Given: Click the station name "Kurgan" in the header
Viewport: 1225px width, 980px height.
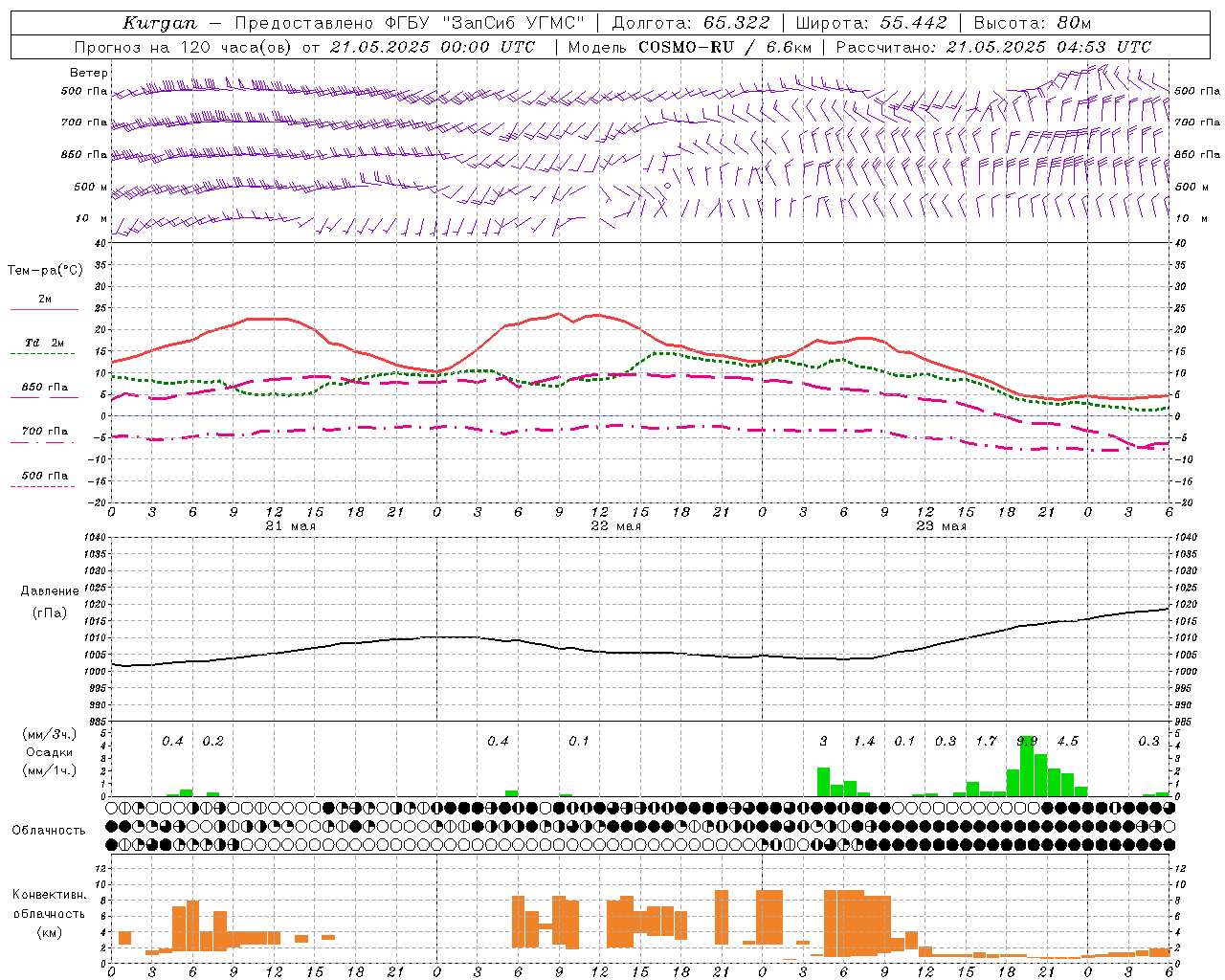Looking at the screenshot, I should pos(160,23).
